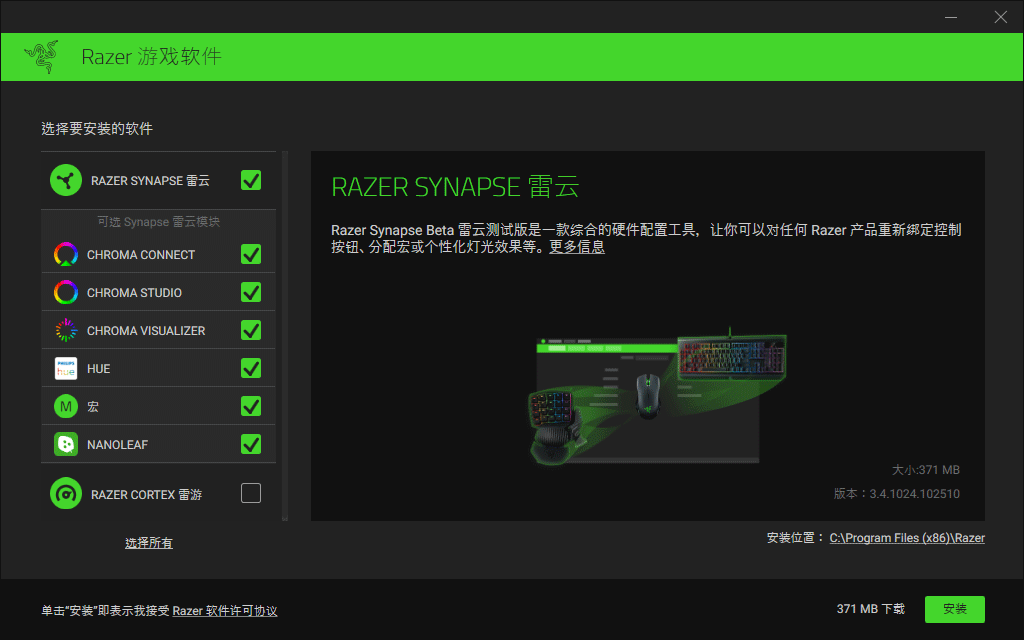
Task: Click the Razer Cortex icon
Action: (66, 494)
